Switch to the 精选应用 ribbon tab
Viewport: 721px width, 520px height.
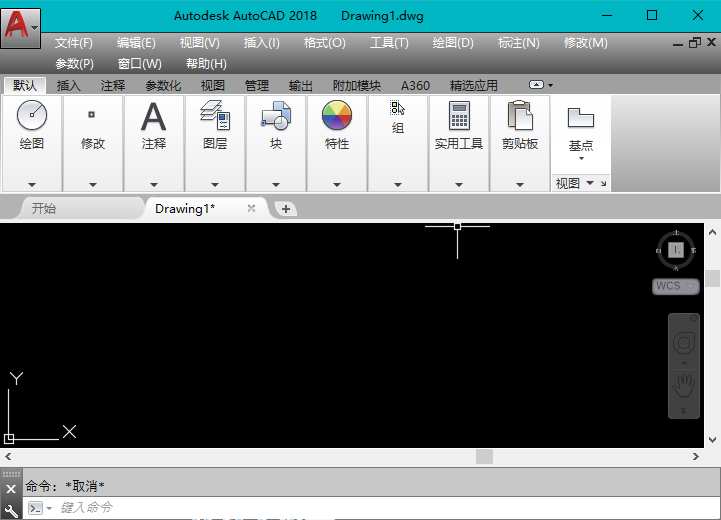tap(474, 86)
